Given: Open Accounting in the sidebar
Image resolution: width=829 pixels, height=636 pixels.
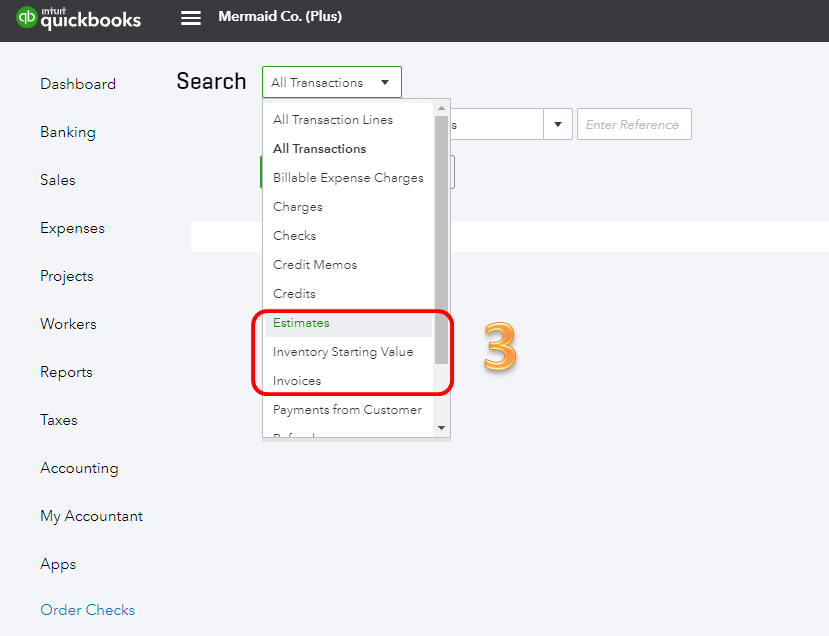Looking at the screenshot, I should 79,468.
